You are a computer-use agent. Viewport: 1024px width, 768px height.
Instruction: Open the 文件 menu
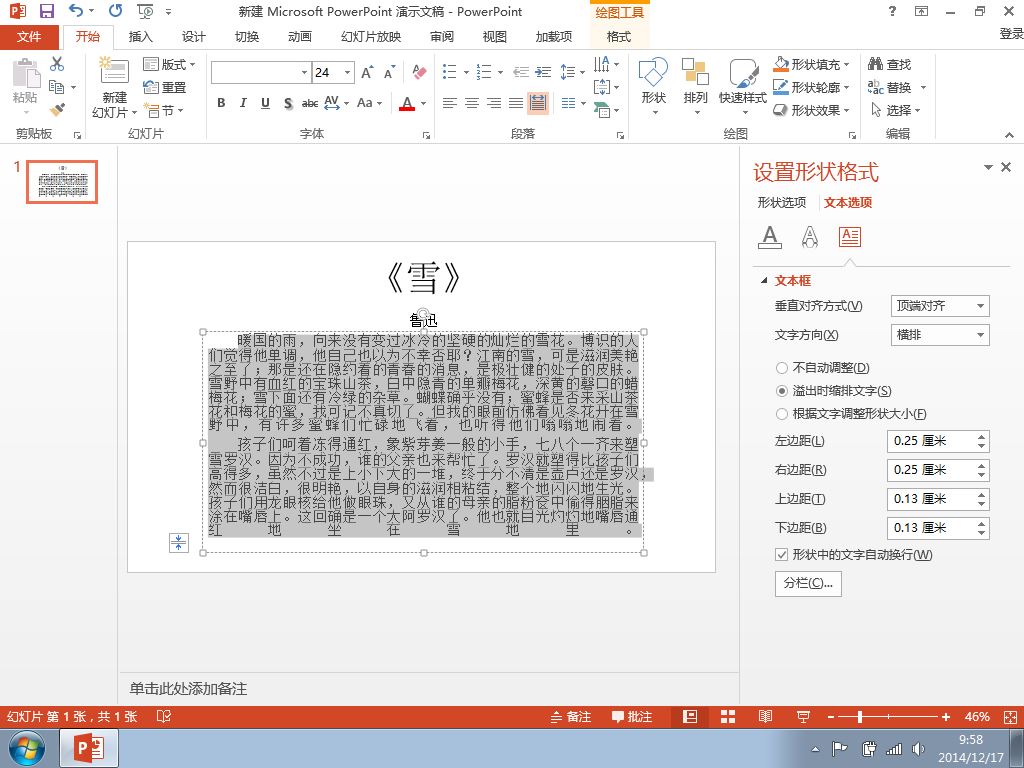(x=29, y=37)
